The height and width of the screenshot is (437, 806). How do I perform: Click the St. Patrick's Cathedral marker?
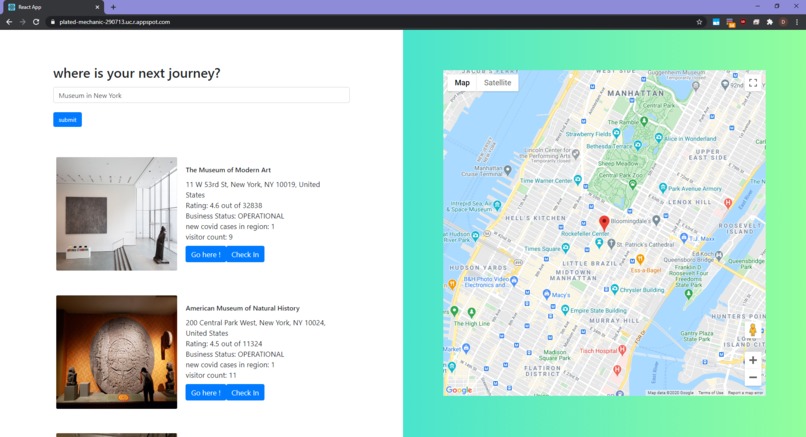pyautogui.click(x=611, y=244)
